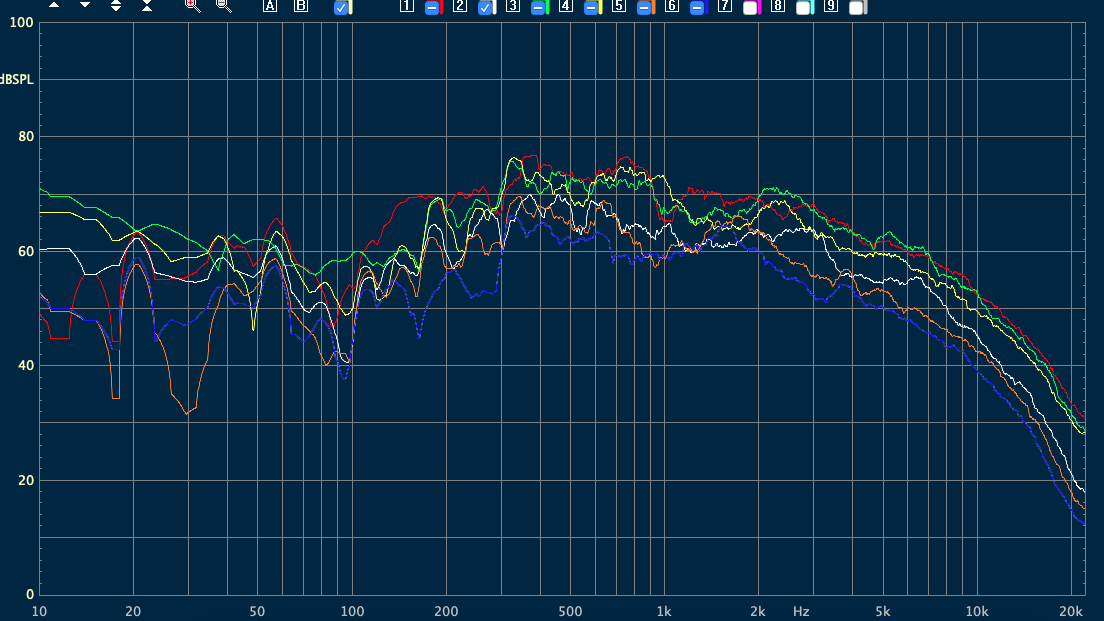Click the boxed number 3 trace button
The height and width of the screenshot is (621, 1104).
click(x=513, y=6)
